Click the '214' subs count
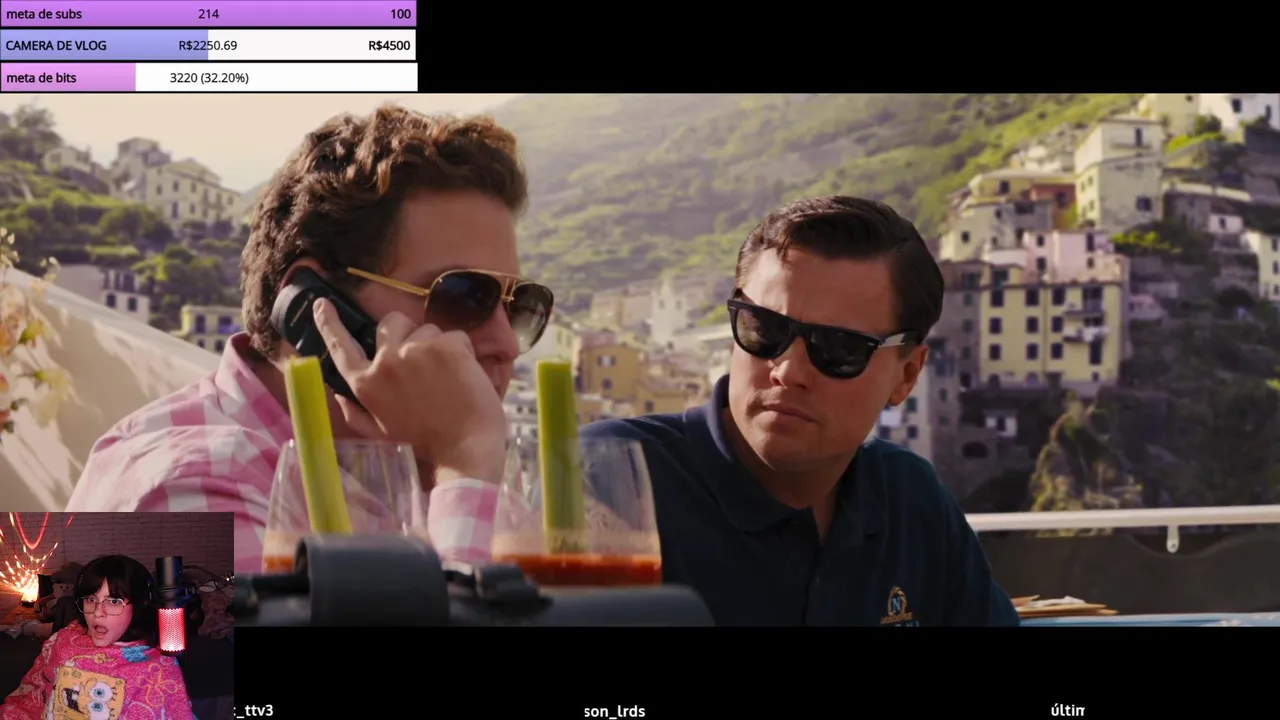 (208, 14)
